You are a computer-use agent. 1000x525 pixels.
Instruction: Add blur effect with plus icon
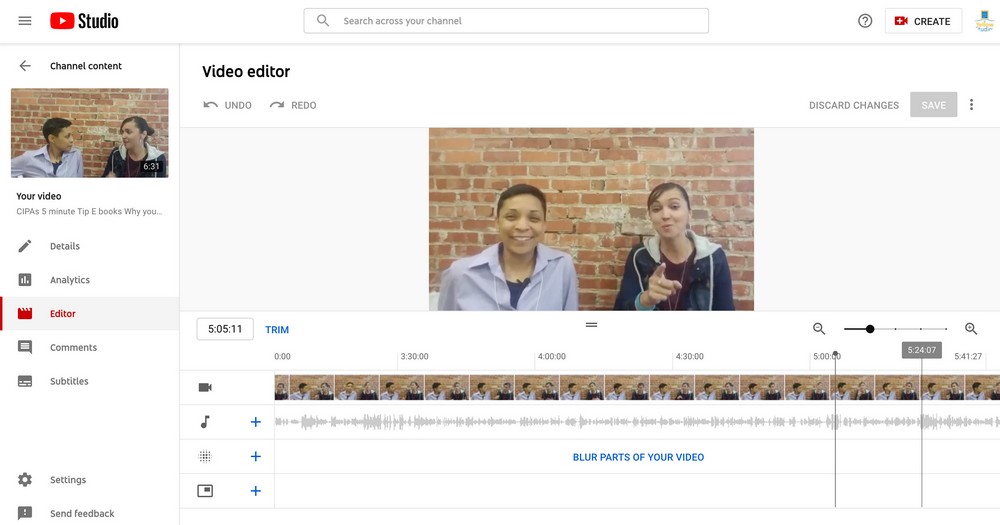(x=255, y=457)
